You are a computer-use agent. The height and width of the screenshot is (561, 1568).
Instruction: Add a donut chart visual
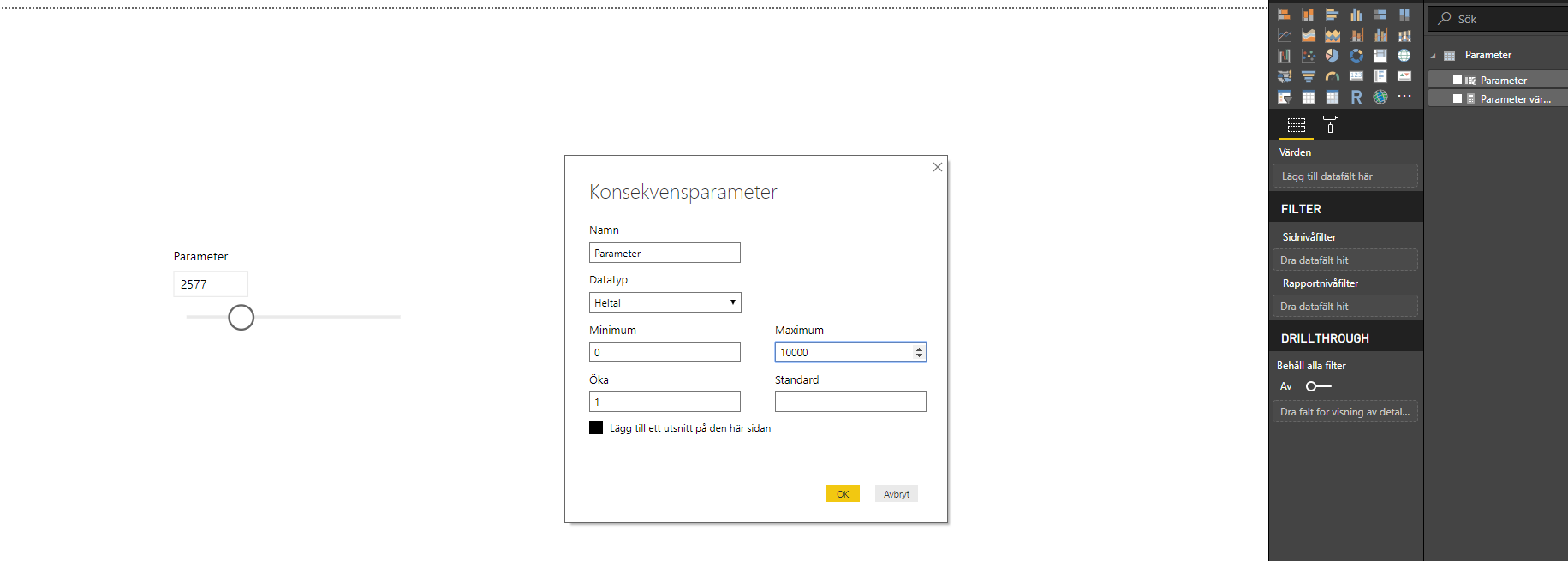[x=1356, y=56]
